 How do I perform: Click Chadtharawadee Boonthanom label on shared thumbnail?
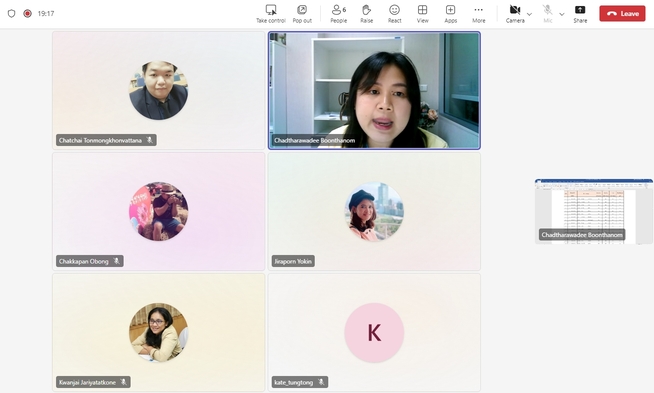click(x=582, y=235)
